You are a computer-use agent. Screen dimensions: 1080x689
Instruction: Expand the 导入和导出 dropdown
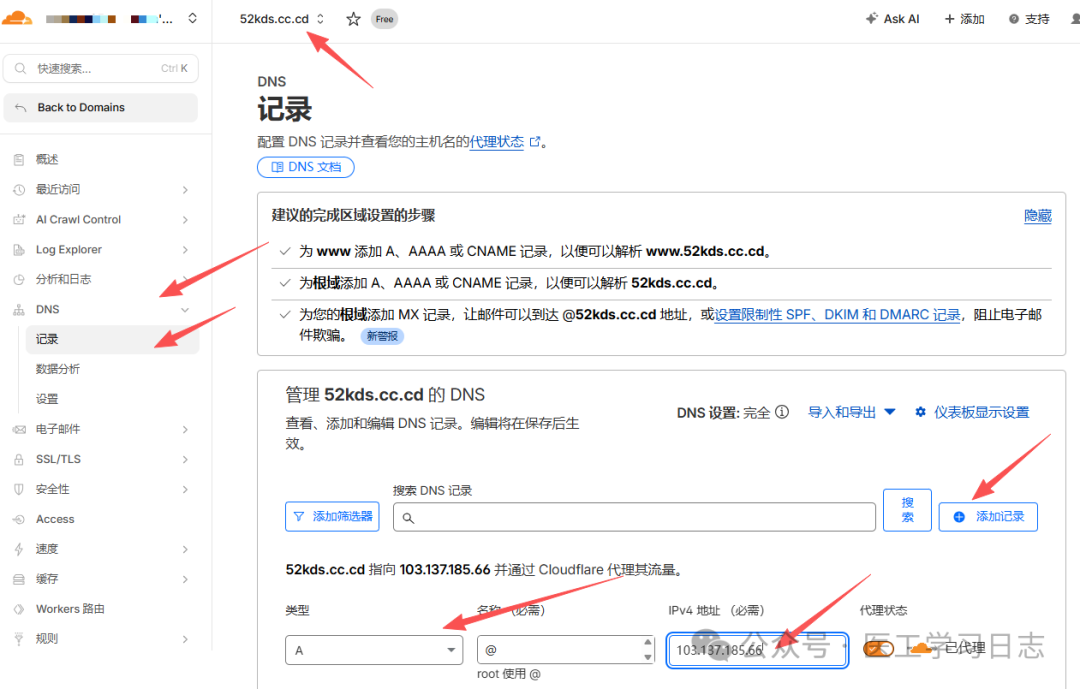[852, 412]
